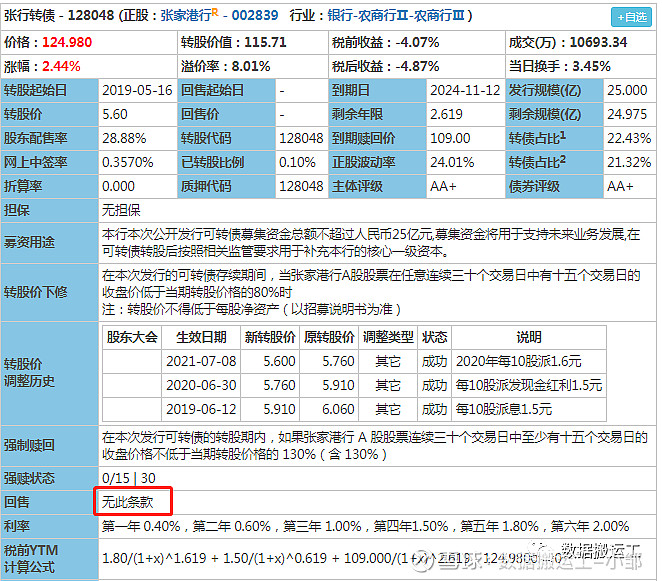Click the 溢价率 value 8.01%
662x581 pixels.
(251, 66)
